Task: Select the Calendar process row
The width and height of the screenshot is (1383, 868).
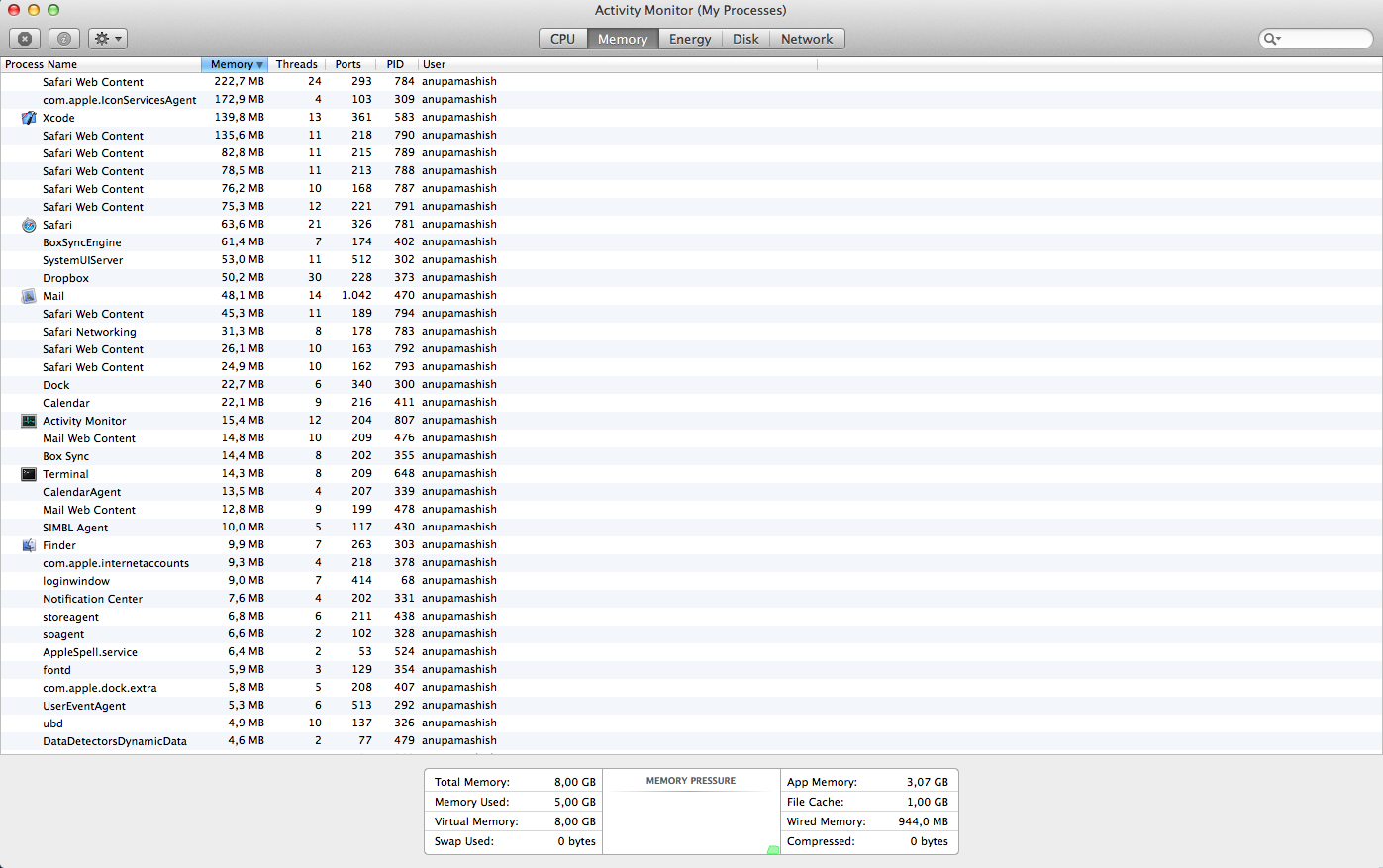Action: pos(691,403)
